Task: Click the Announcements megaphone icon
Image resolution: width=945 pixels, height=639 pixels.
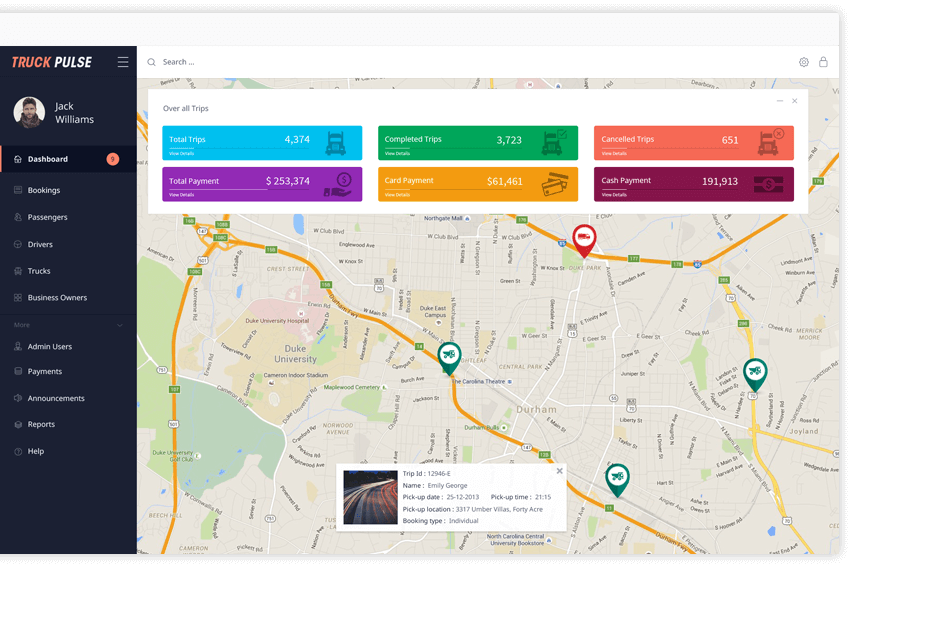Action: coord(20,397)
